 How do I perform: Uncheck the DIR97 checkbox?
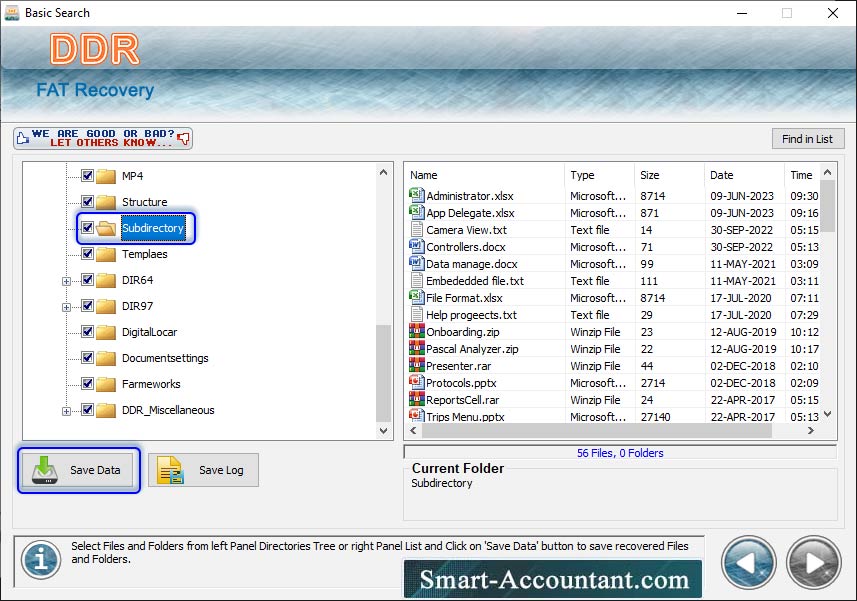(x=87, y=305)
